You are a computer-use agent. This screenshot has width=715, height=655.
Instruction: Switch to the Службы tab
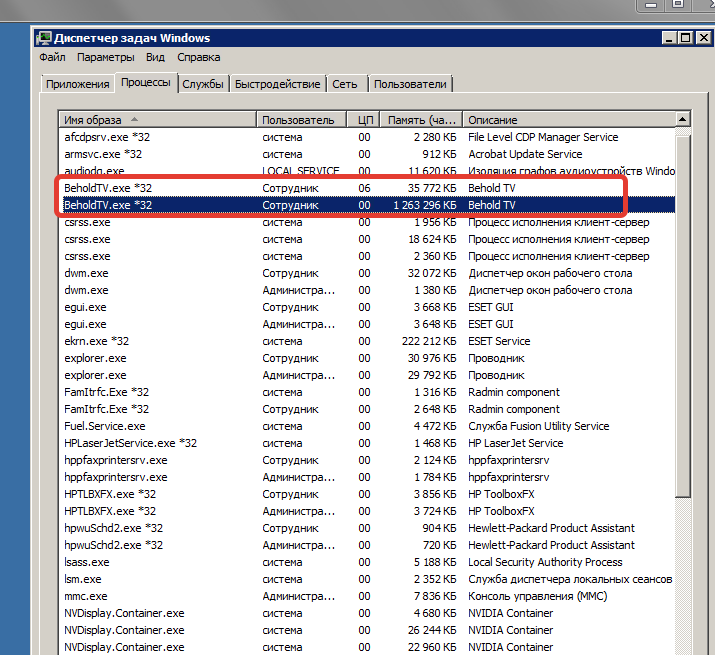(x=203, y=84)
